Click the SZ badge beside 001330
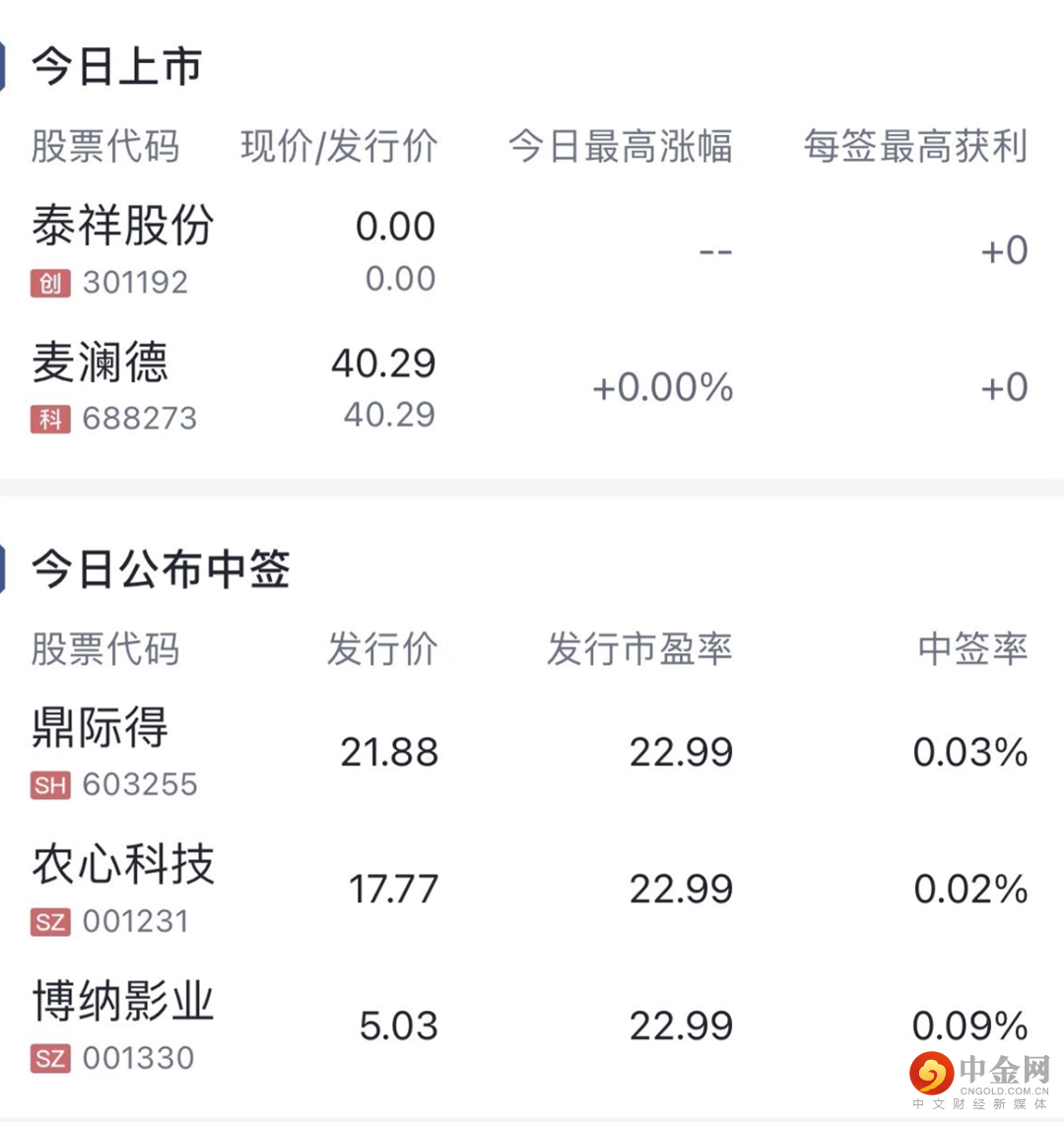Viewport: 1064px width, 1122px height. 50,1059
